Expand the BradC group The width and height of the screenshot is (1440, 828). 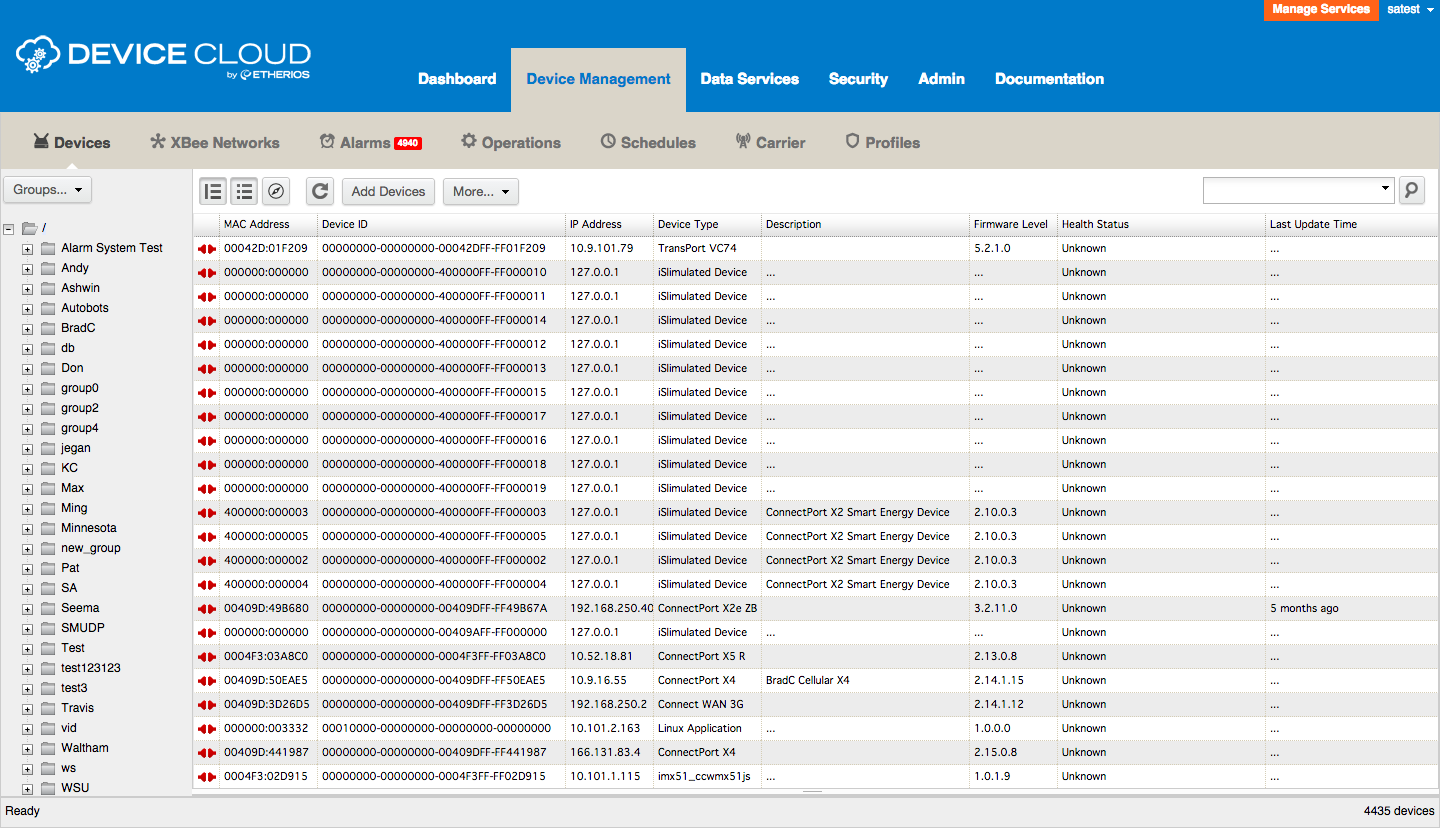click(27, 328)
